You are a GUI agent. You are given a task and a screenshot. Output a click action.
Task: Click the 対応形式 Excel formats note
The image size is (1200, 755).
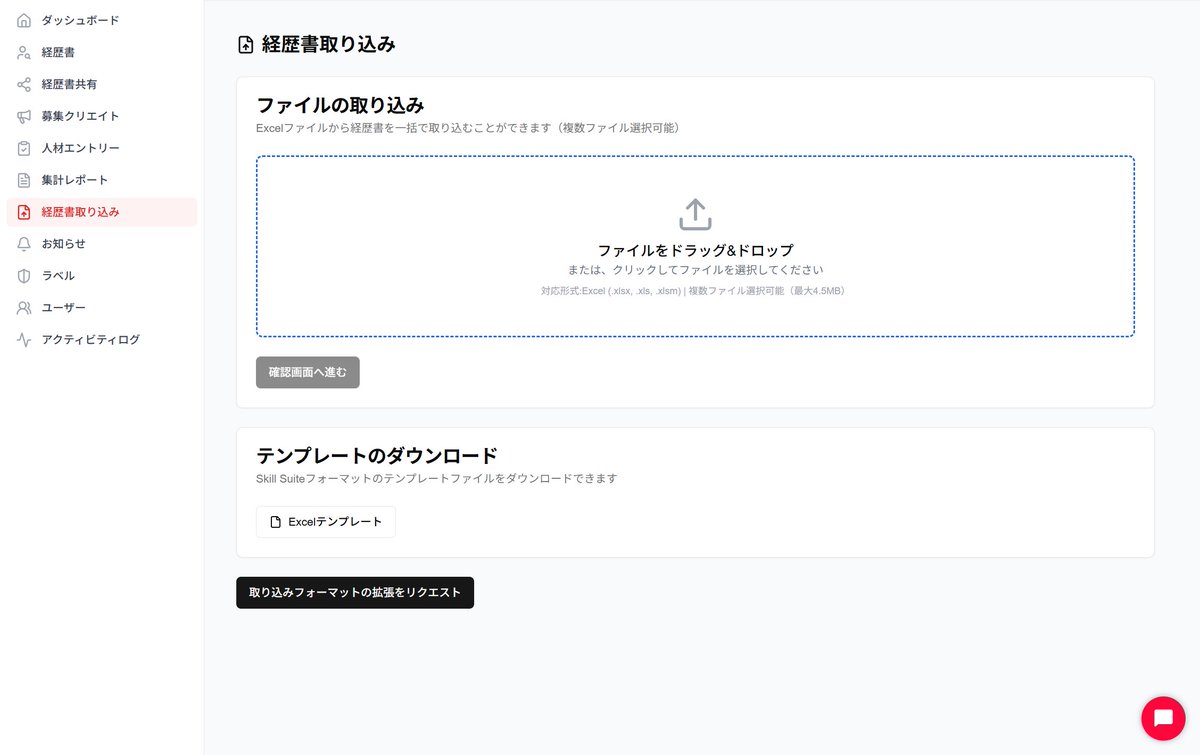695,291
